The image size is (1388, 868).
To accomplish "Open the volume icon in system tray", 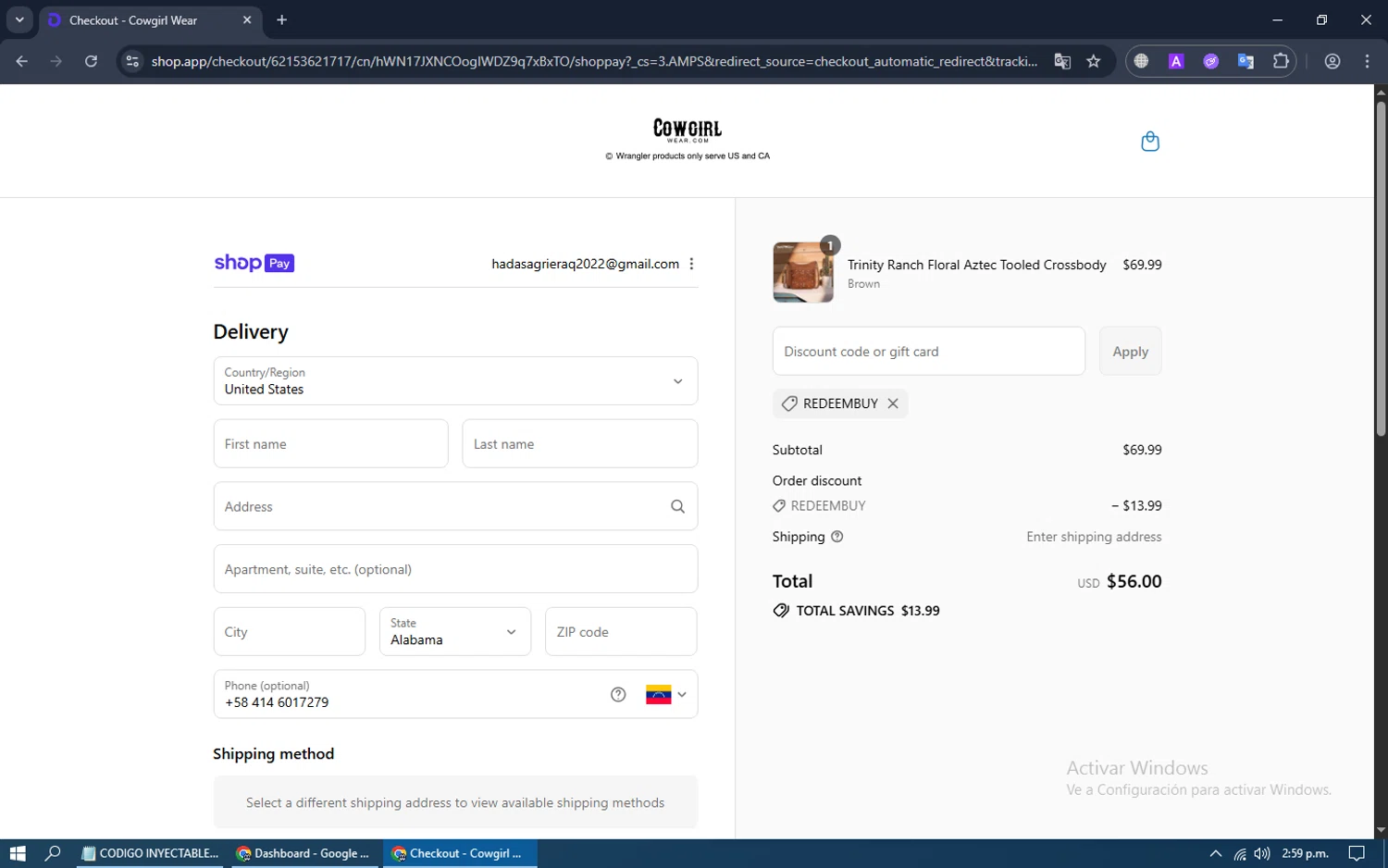I will [1262, 853].
